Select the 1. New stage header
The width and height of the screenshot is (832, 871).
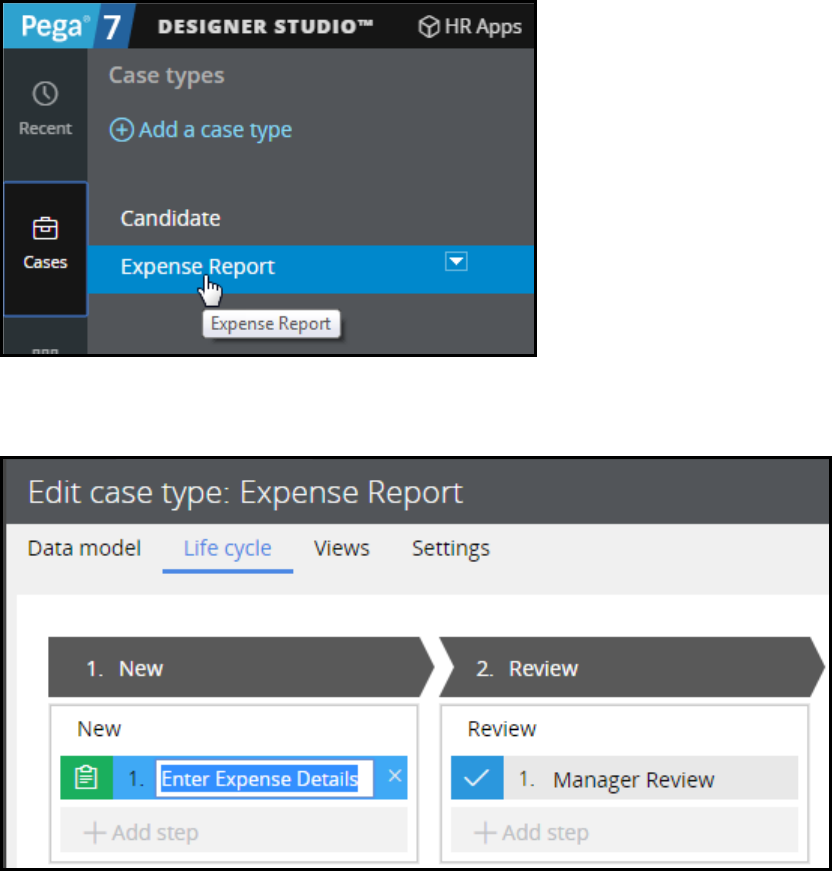(239, 667)
